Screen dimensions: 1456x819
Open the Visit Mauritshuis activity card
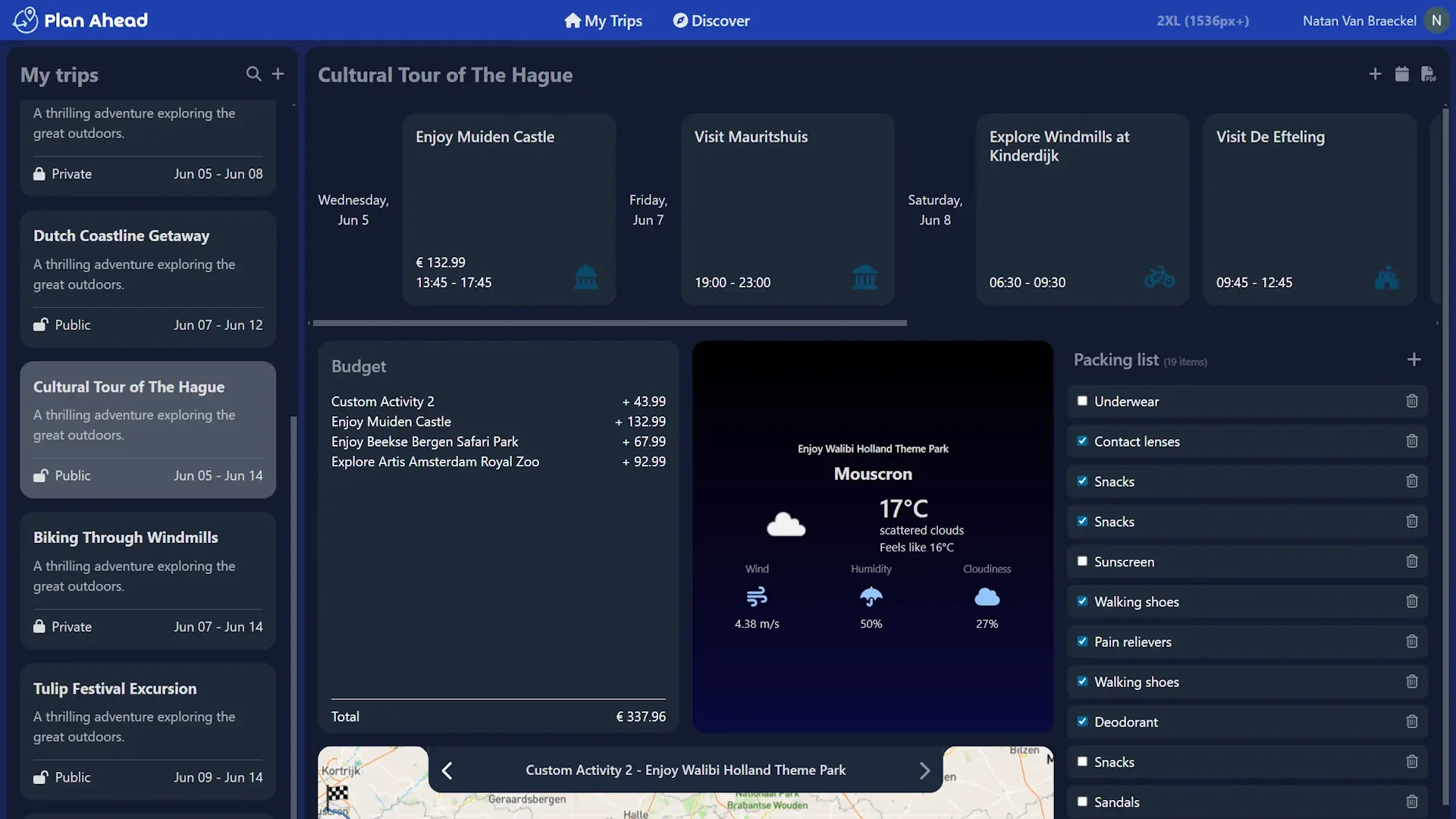point(787,209)
